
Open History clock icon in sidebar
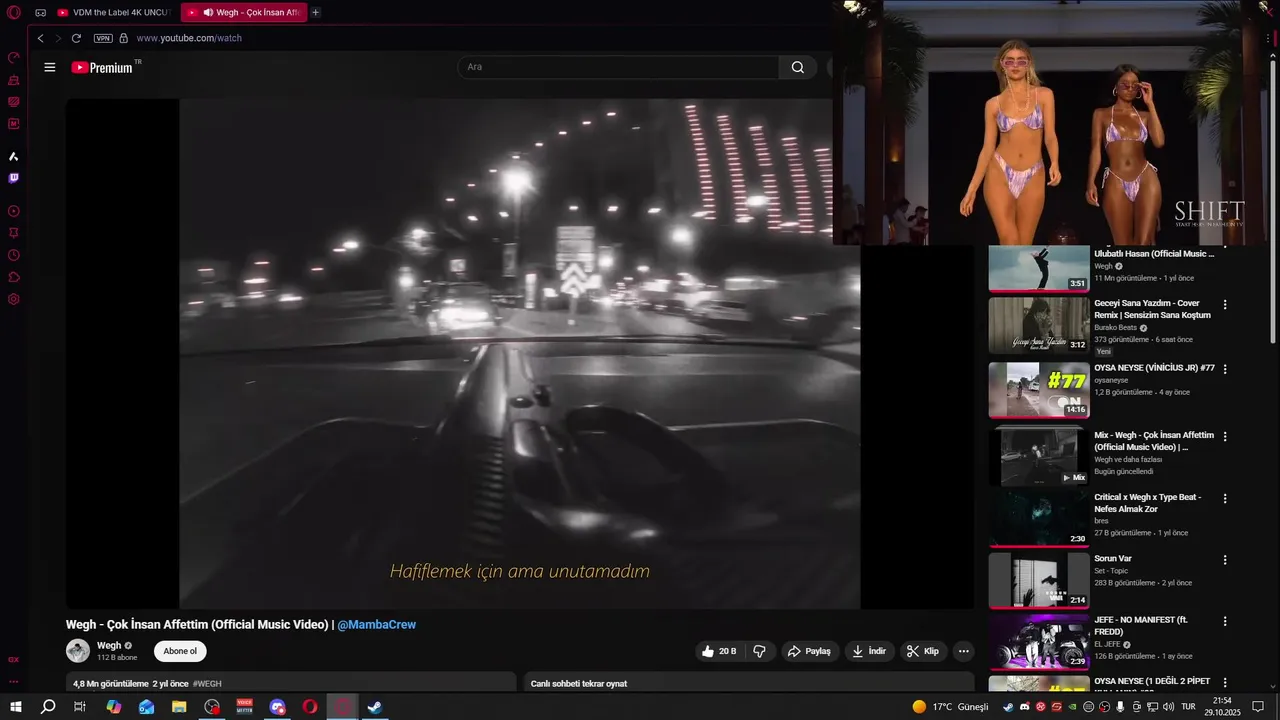pos(14,255)
